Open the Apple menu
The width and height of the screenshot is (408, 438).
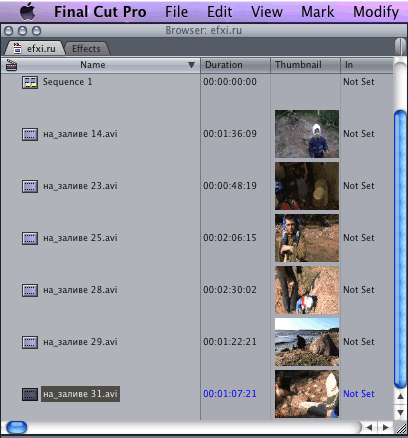tap(28, 12)
